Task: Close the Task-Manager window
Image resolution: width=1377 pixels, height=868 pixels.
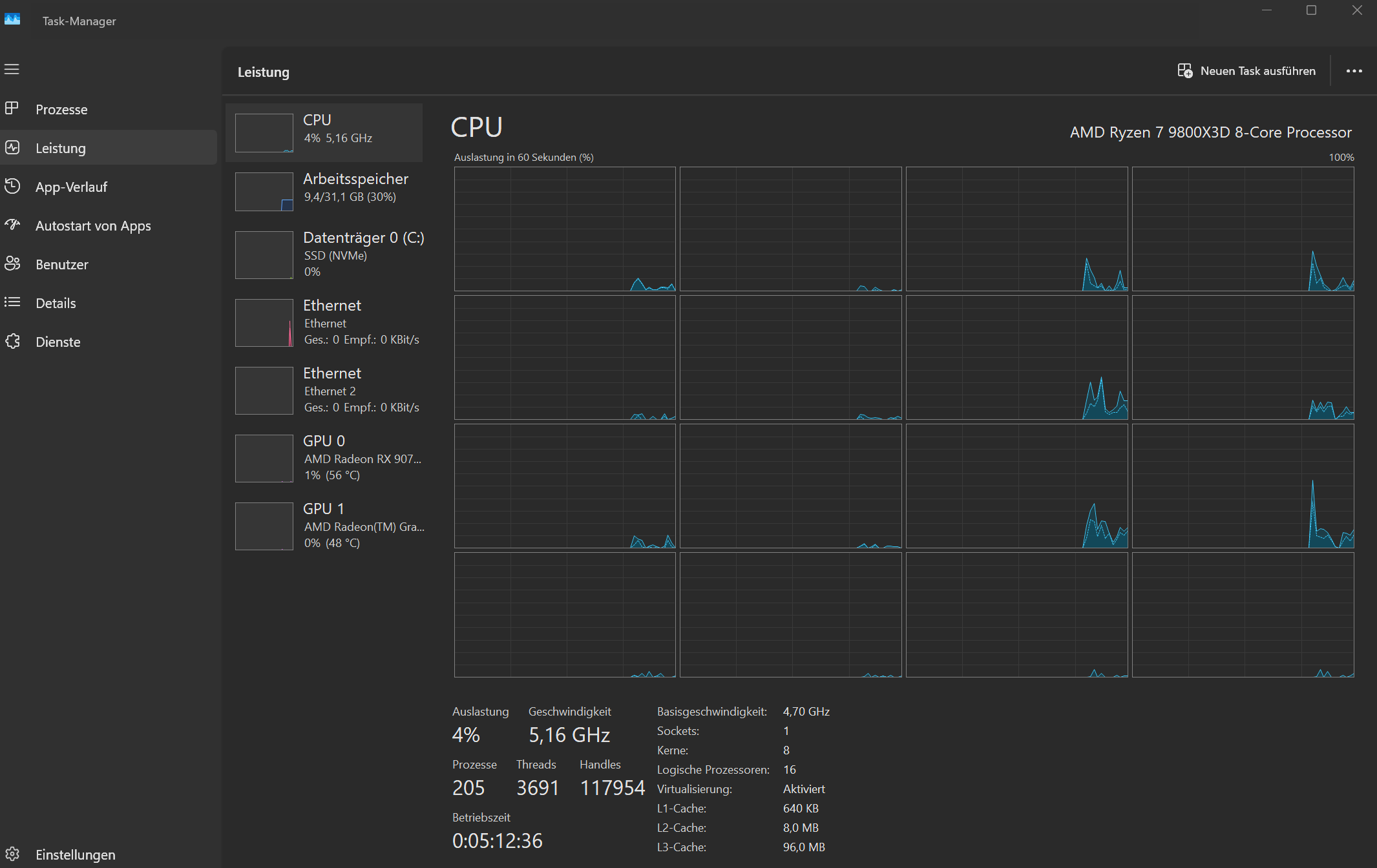Action: tap(1357, 10)
